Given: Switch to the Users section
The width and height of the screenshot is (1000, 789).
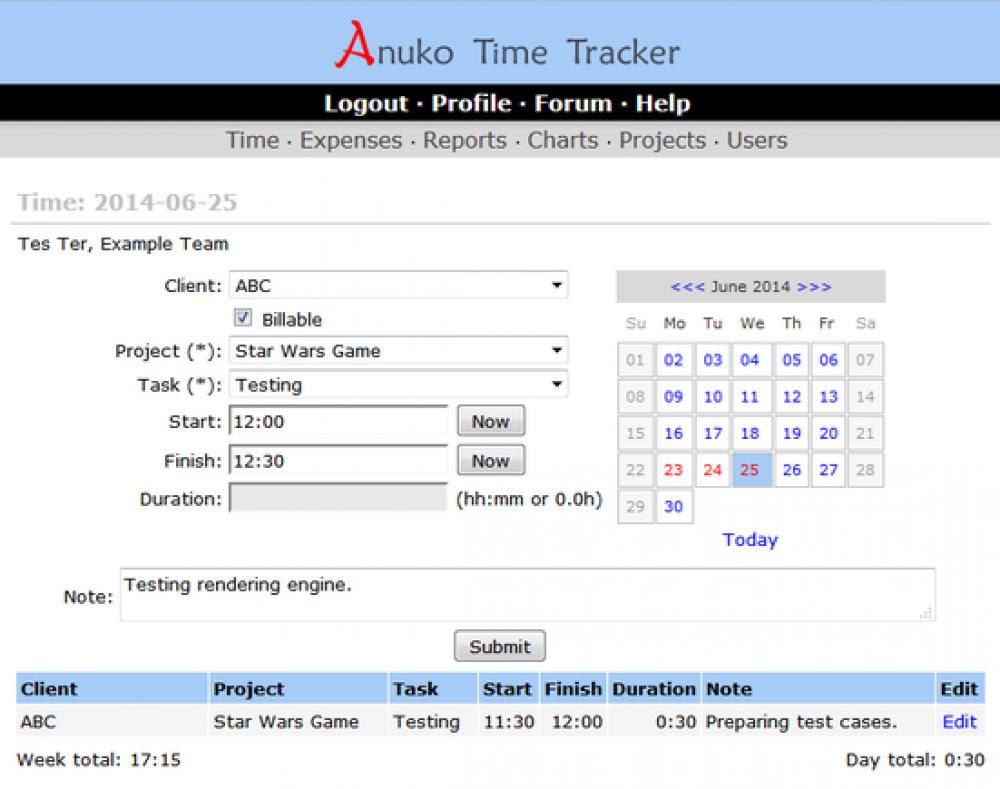Looking at the screenshot, I should coord(756,140).
